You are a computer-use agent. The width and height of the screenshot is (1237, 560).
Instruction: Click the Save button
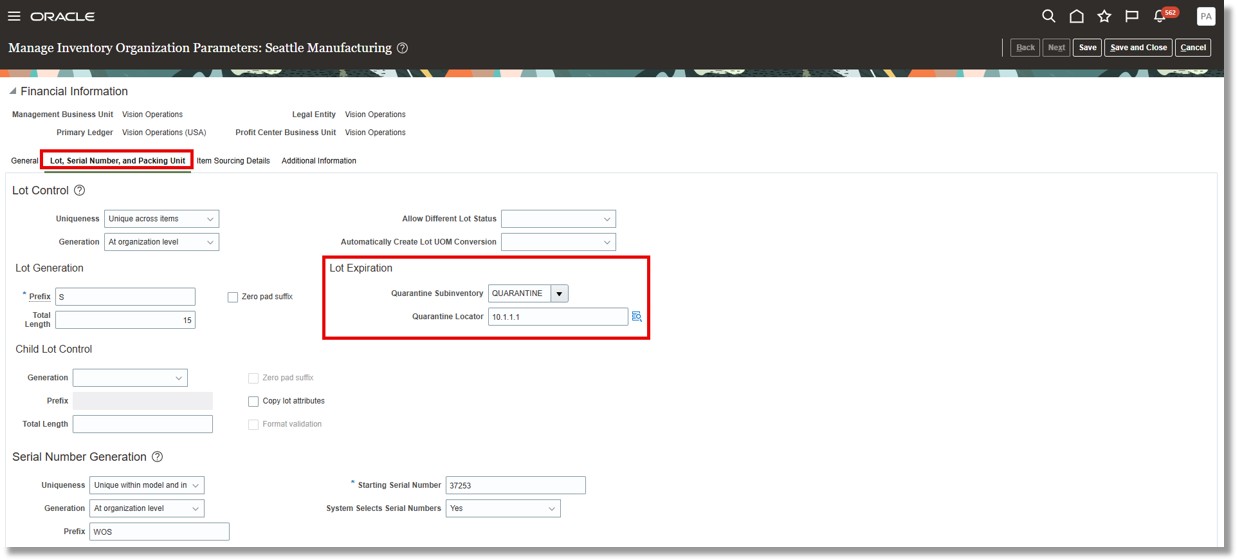click(1087, 47)
